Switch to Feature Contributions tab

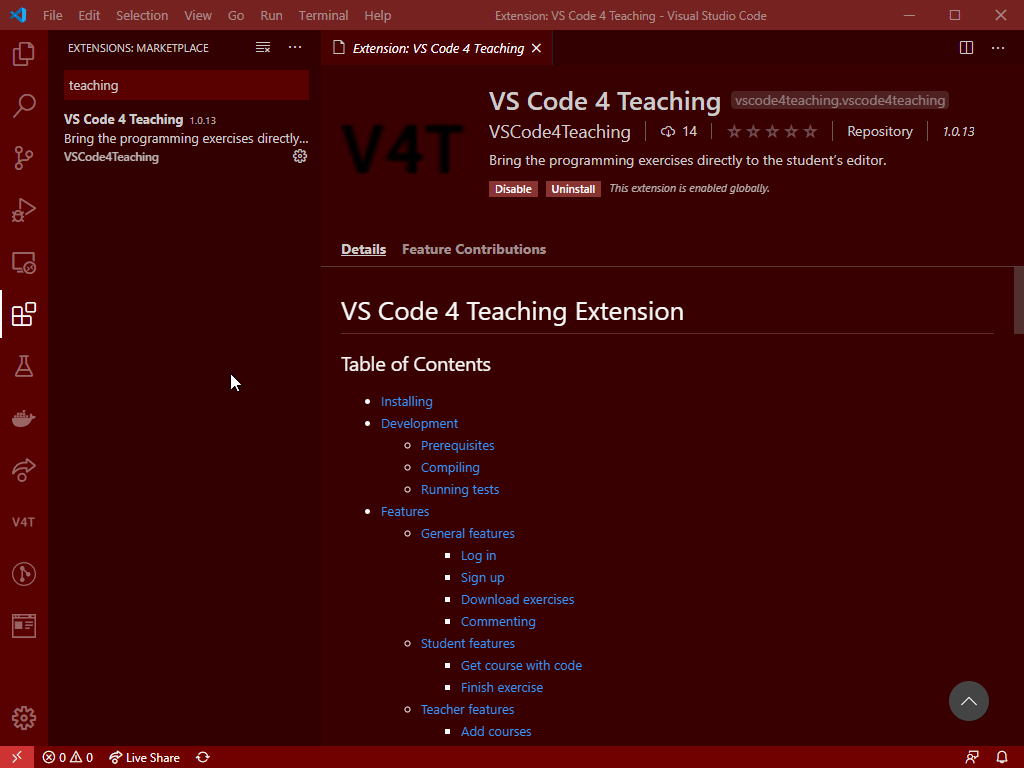[x=473, y=249]
